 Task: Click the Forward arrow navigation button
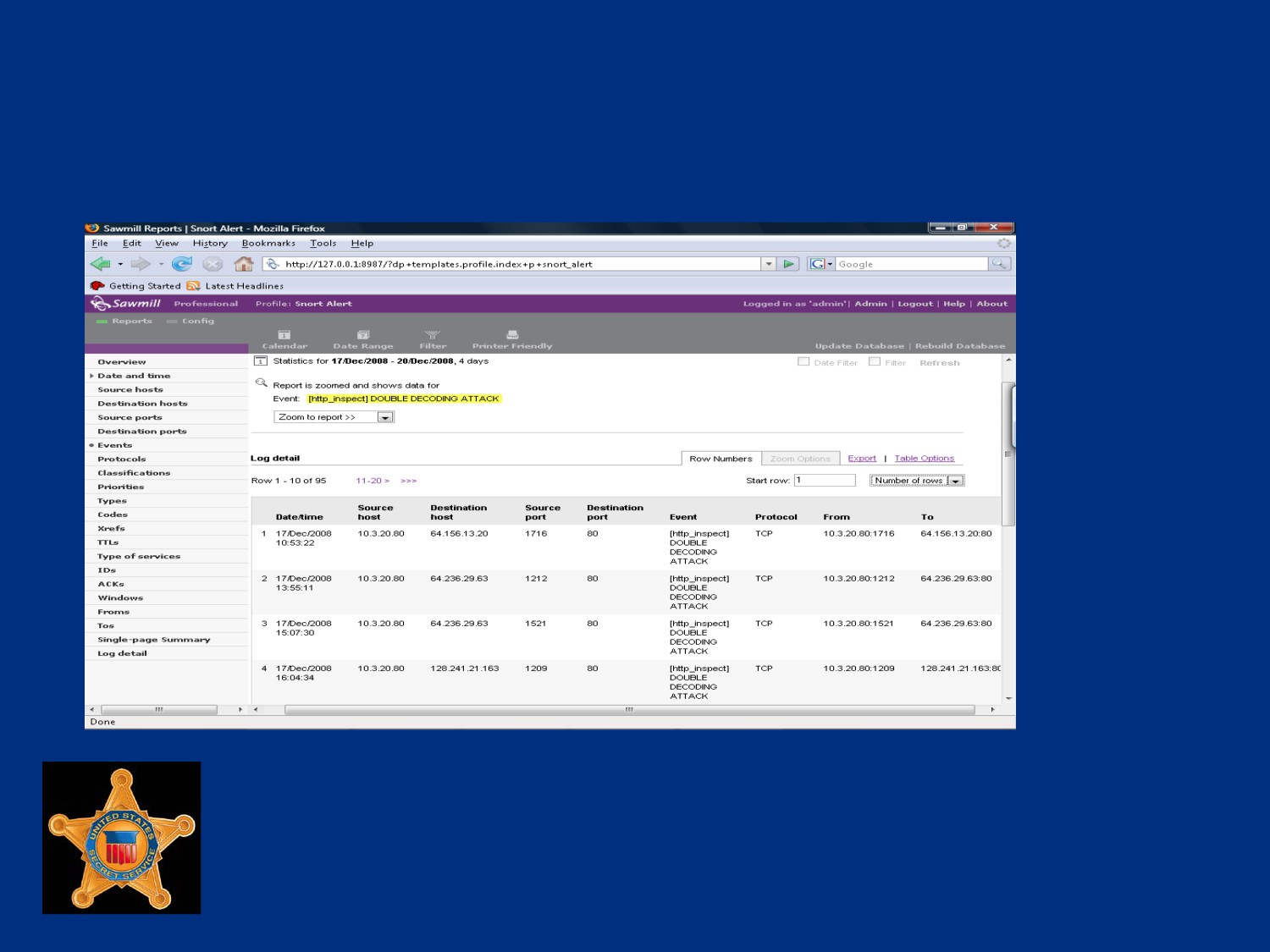(141, 264)
